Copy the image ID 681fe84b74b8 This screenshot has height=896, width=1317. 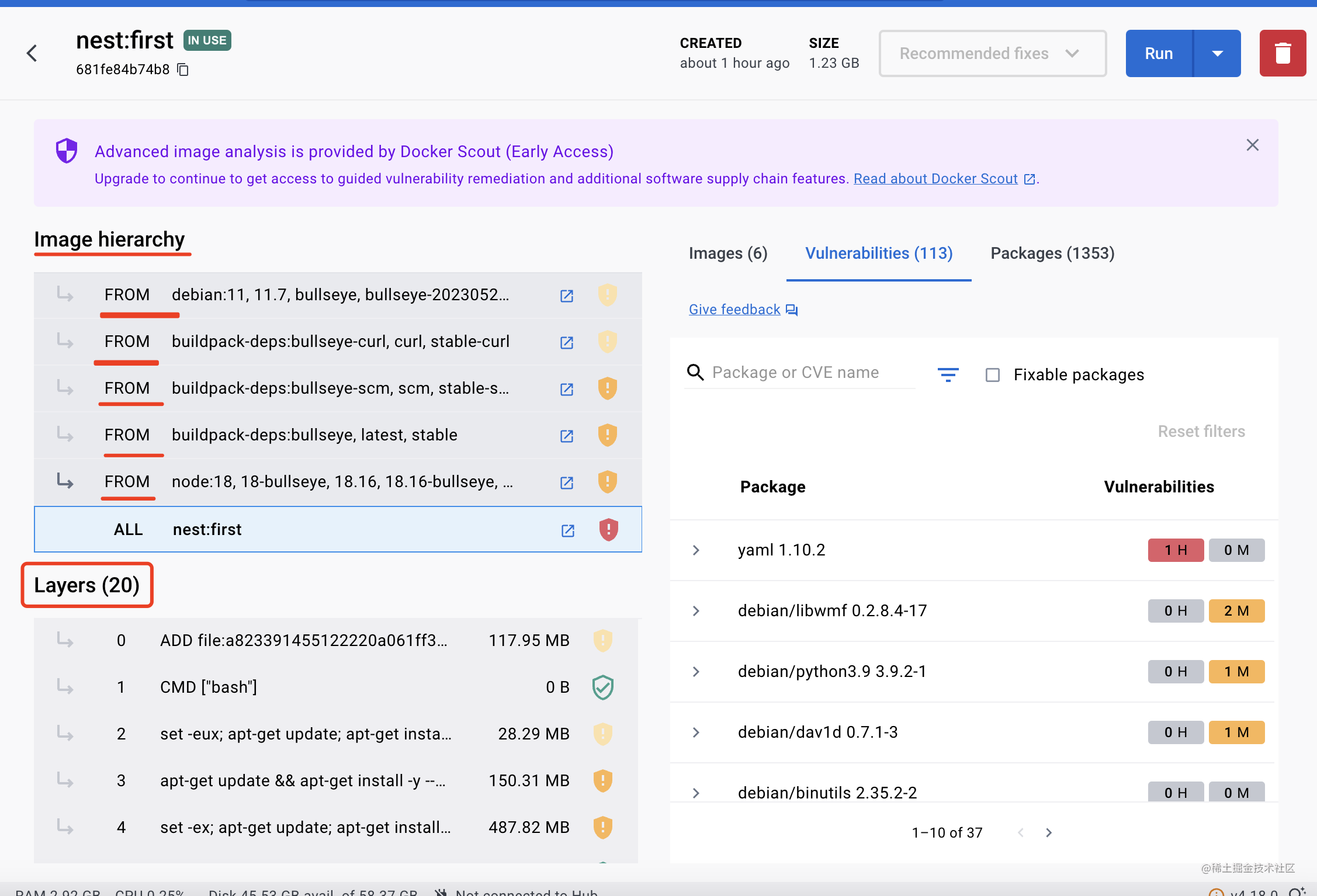(183, 70)
